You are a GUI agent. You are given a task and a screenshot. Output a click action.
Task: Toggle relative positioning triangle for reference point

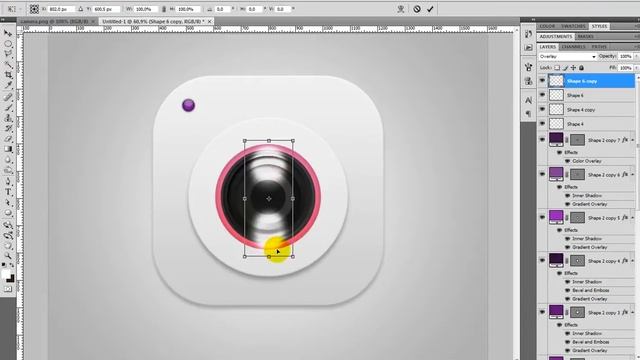click(x=80, y=9)
